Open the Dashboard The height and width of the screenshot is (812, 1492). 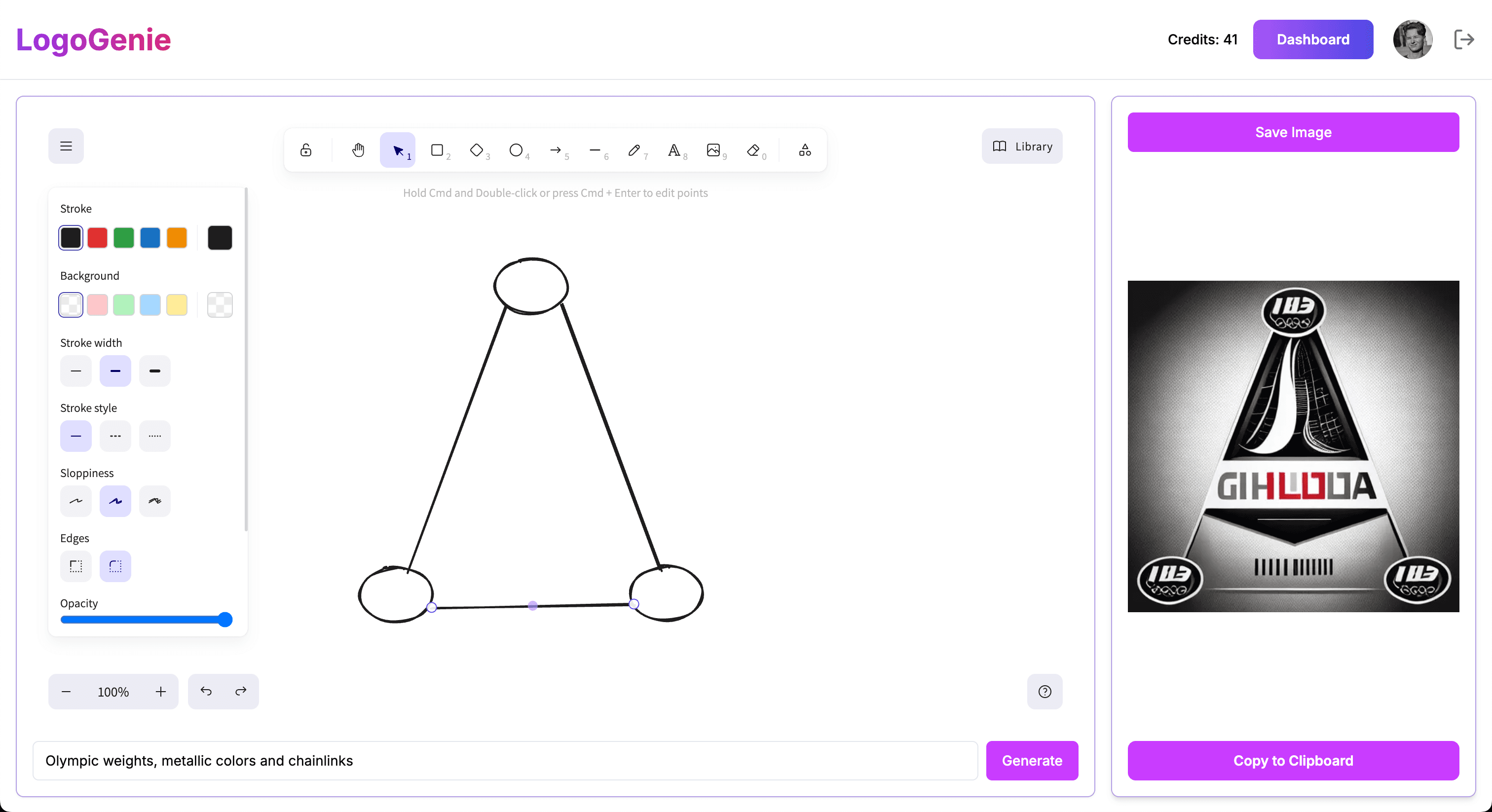[x=1313, y=39]
